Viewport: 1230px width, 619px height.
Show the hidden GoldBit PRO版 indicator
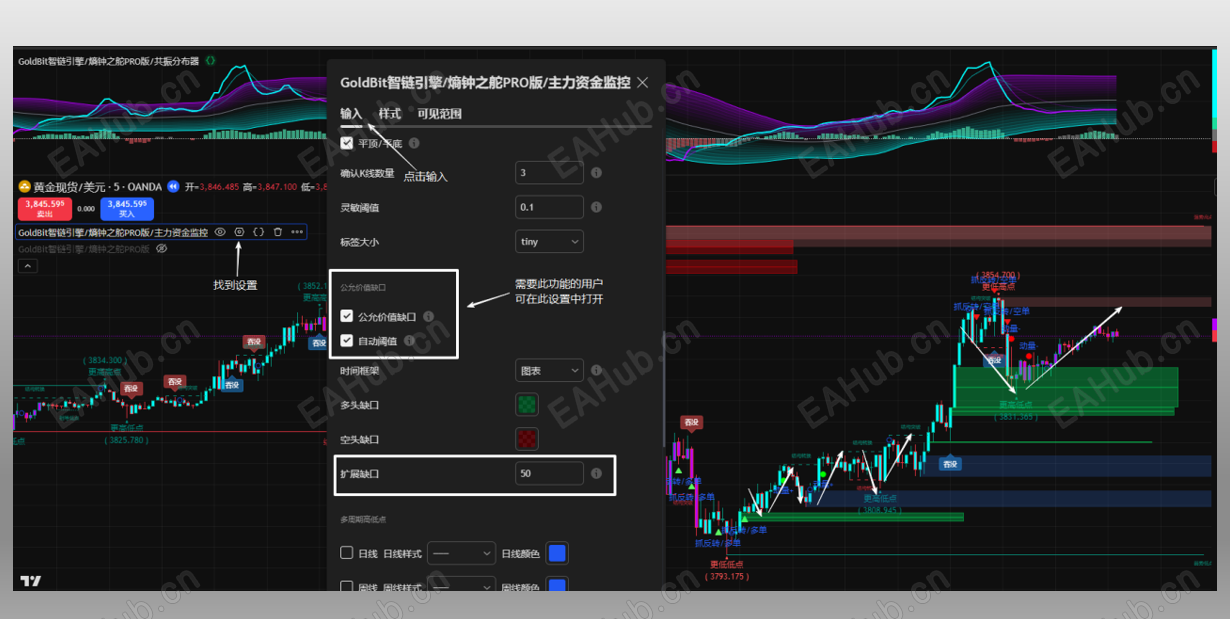tap(161, 248)
